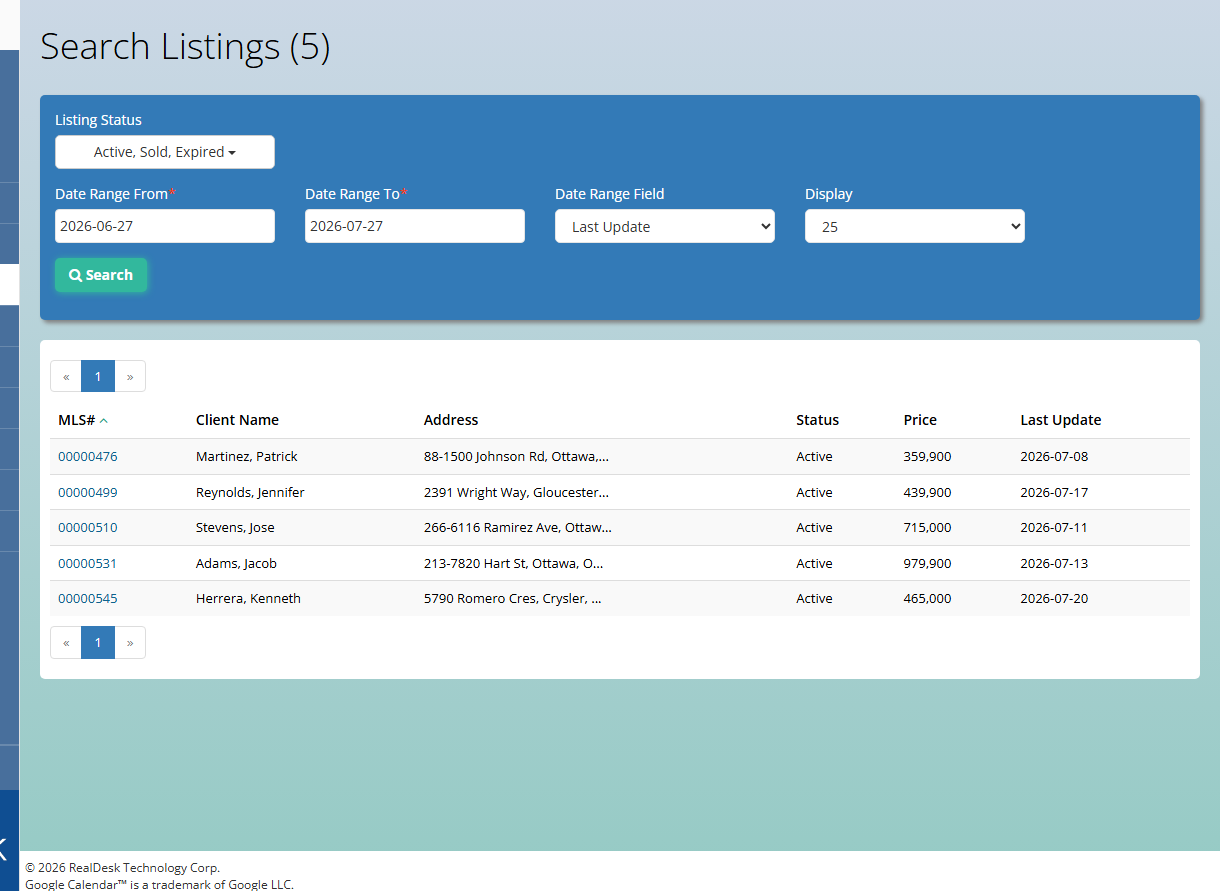Open listing 00000531
This screenshot has height=891, width=1220.
(x=87, y=563)
